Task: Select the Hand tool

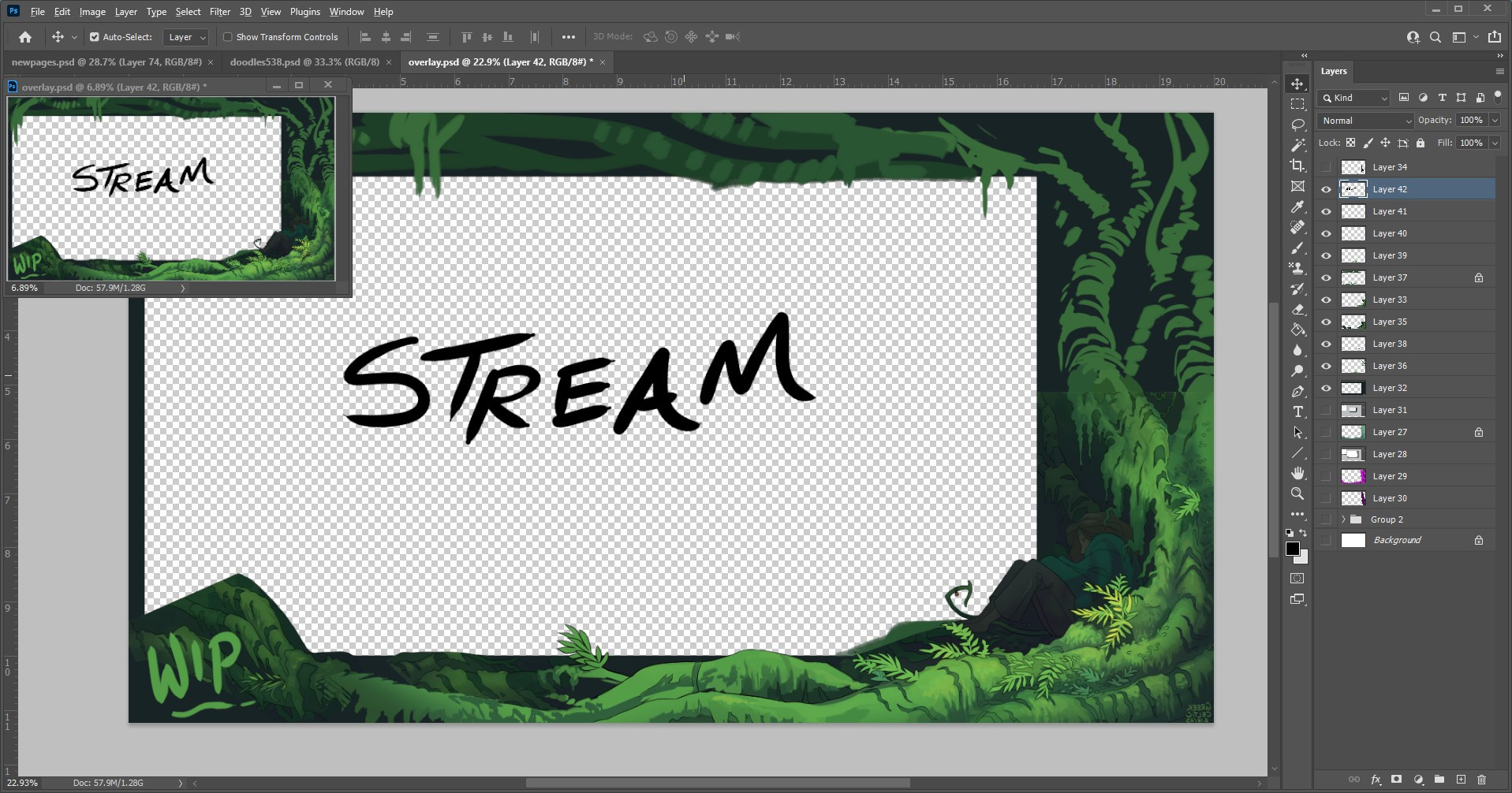Action: 1297,473
